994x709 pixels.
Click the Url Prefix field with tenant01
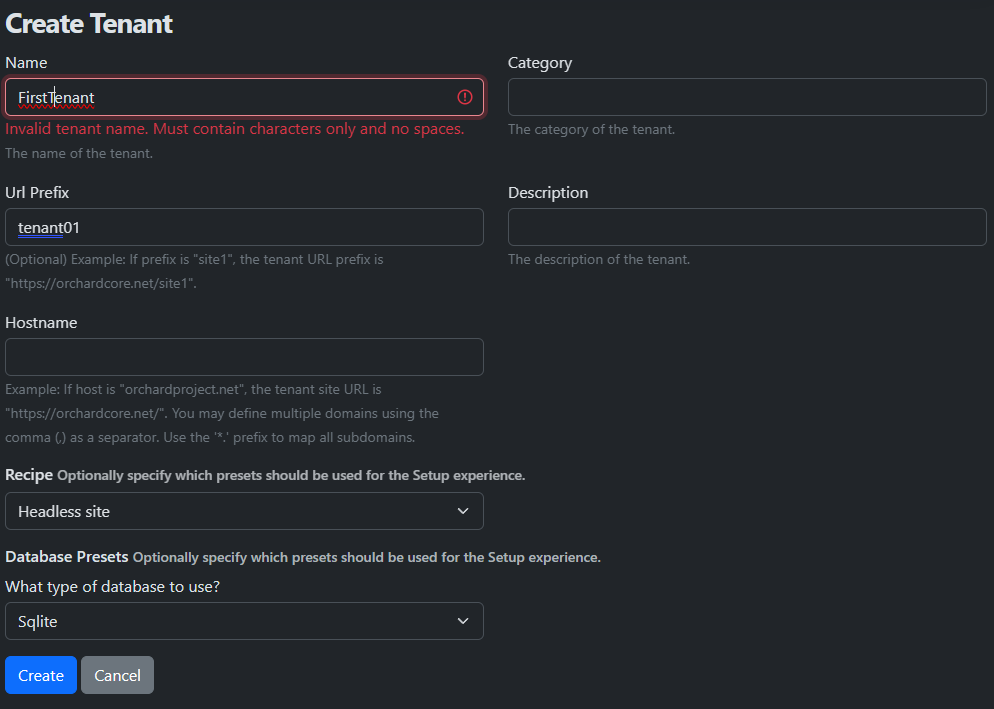point(244,227)
